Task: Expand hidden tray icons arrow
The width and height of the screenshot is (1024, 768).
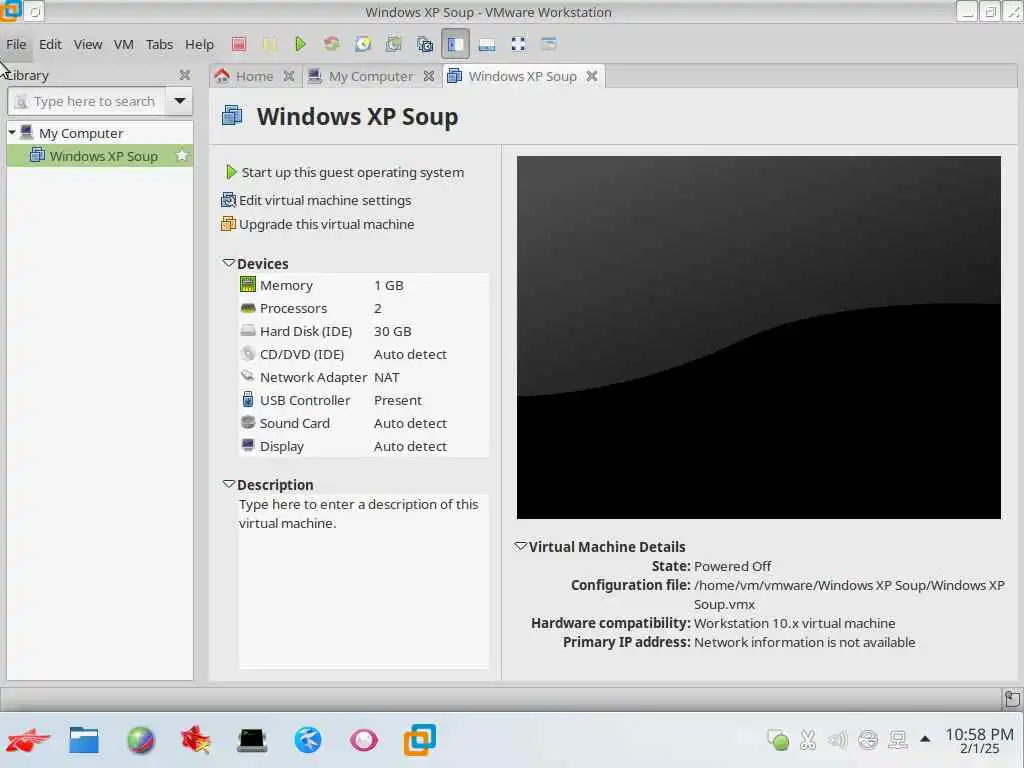Action: 925,739
